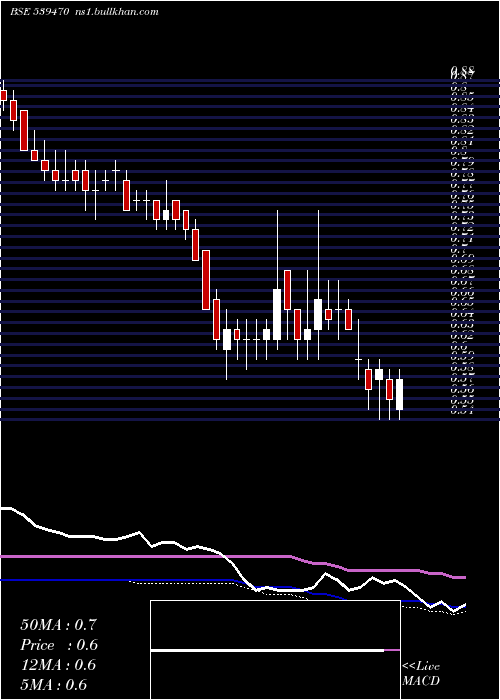Select the 5MA : 0.6 readout

[54, 685]
